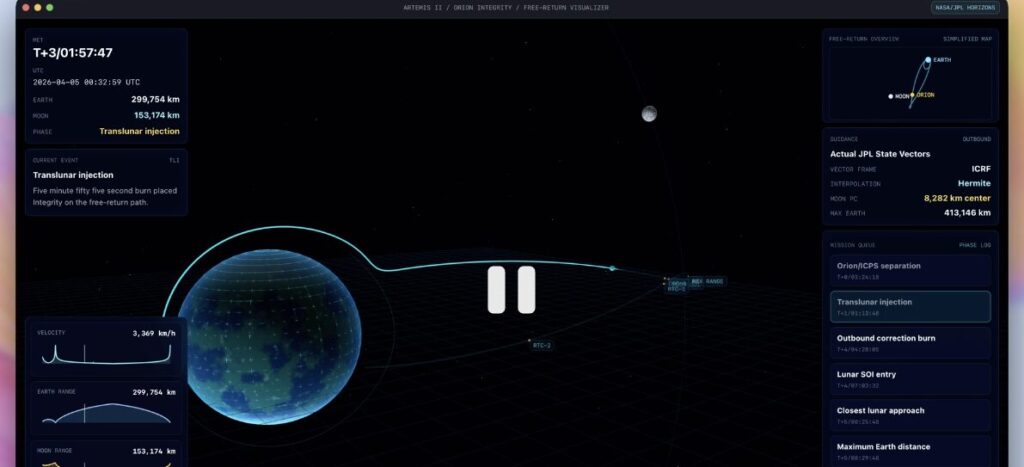
Task: Switch to the Phase Log view
Action: click(975, 244)
